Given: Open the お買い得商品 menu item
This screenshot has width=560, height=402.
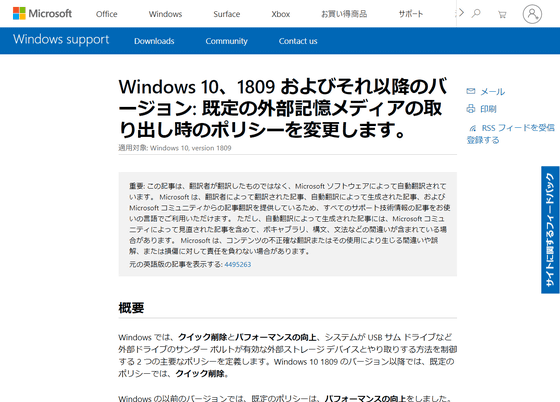Looking at the screenshot, I should coord(344,14).
